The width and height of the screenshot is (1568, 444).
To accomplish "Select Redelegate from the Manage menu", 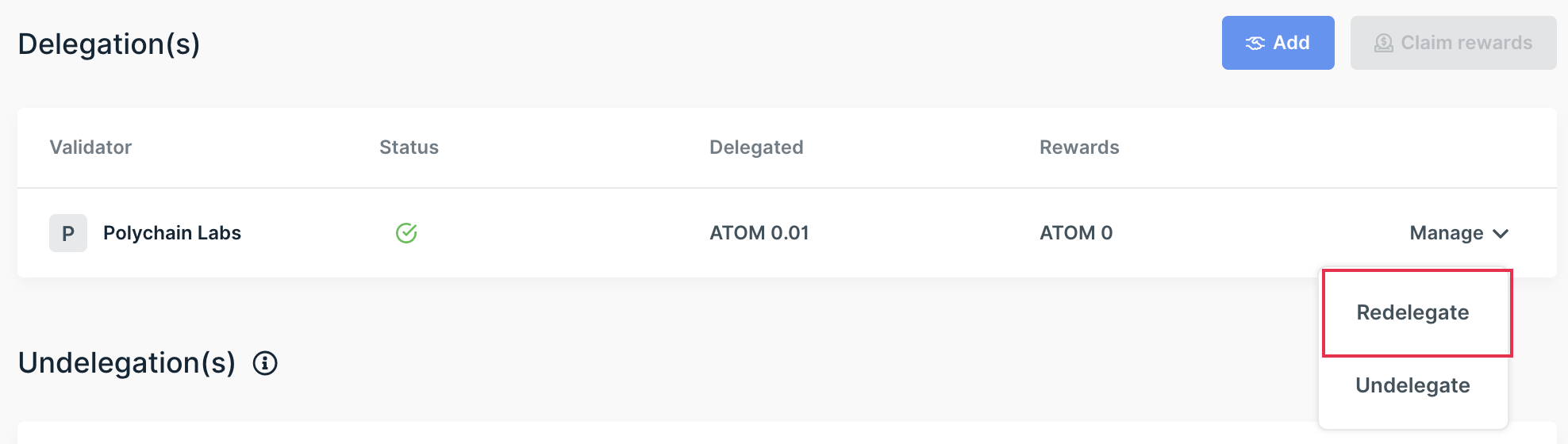I will [1412, 312].
